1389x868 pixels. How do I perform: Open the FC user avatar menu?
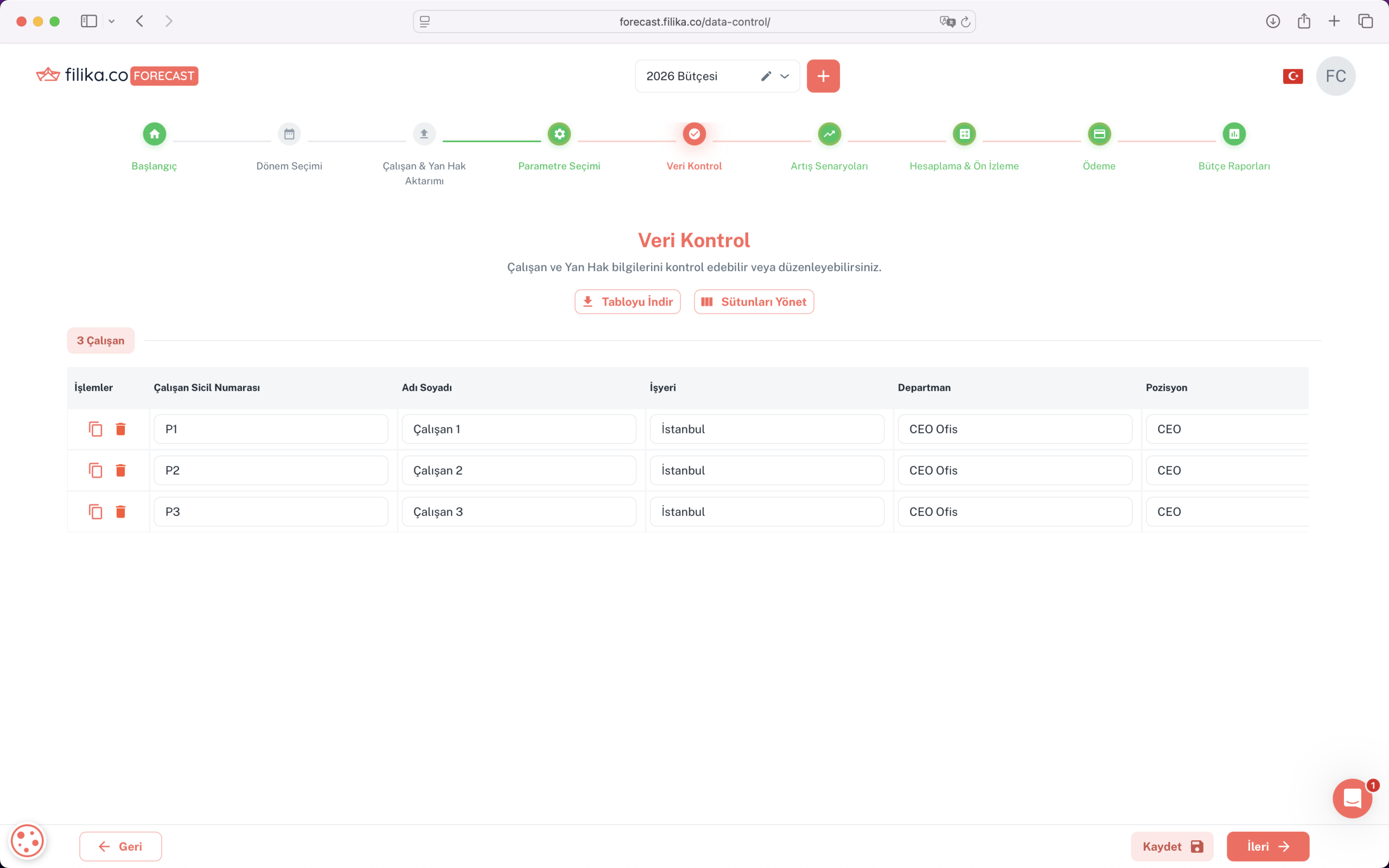click(1335, 76)
